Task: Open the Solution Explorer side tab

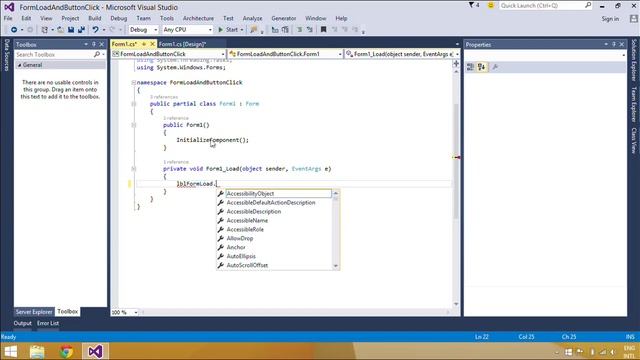Action: pyautogui.click(x=634, y=60)
